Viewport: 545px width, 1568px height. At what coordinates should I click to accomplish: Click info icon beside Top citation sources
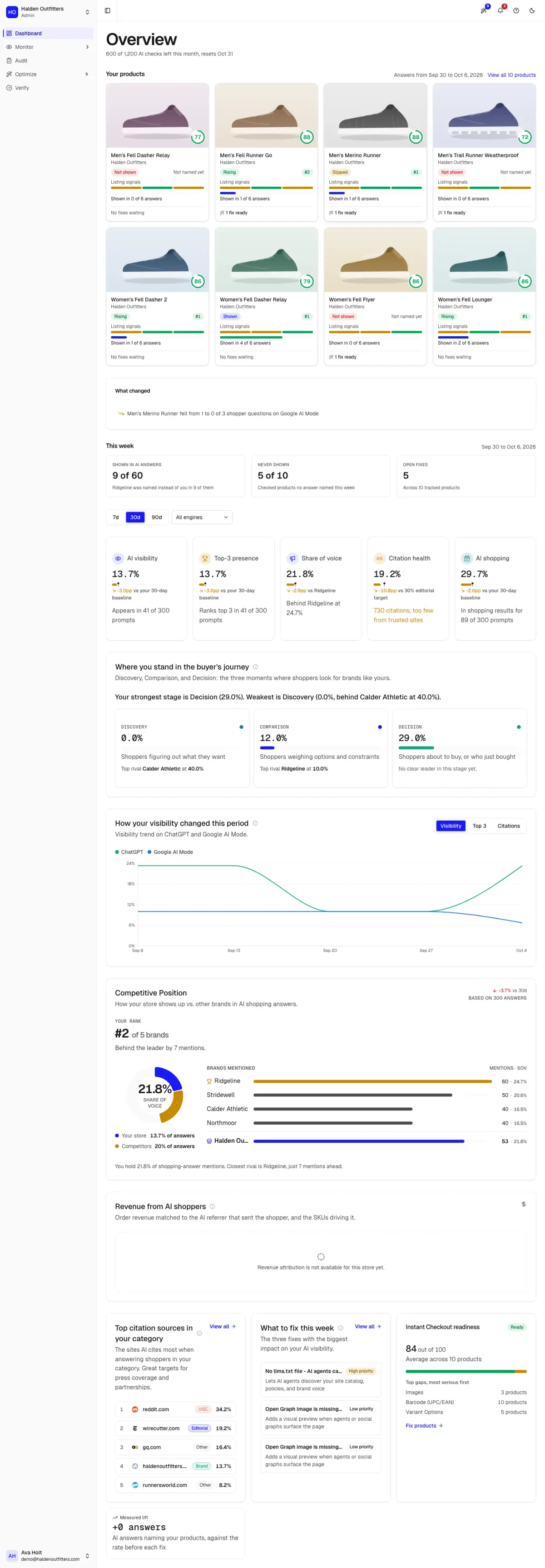(x=199, y=1333)
